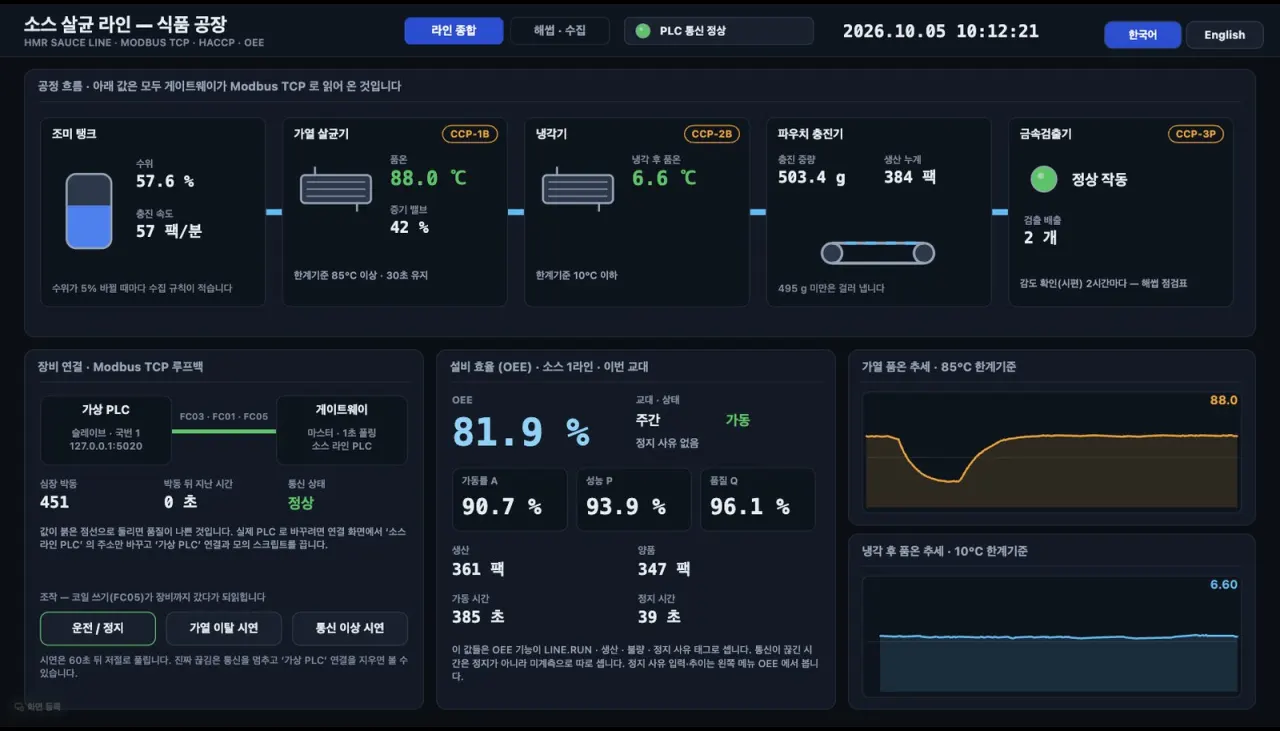Click the 정상 작동 status text
The width and height of the screenshot is (1280, 731).
click(x=1099, y=179)
